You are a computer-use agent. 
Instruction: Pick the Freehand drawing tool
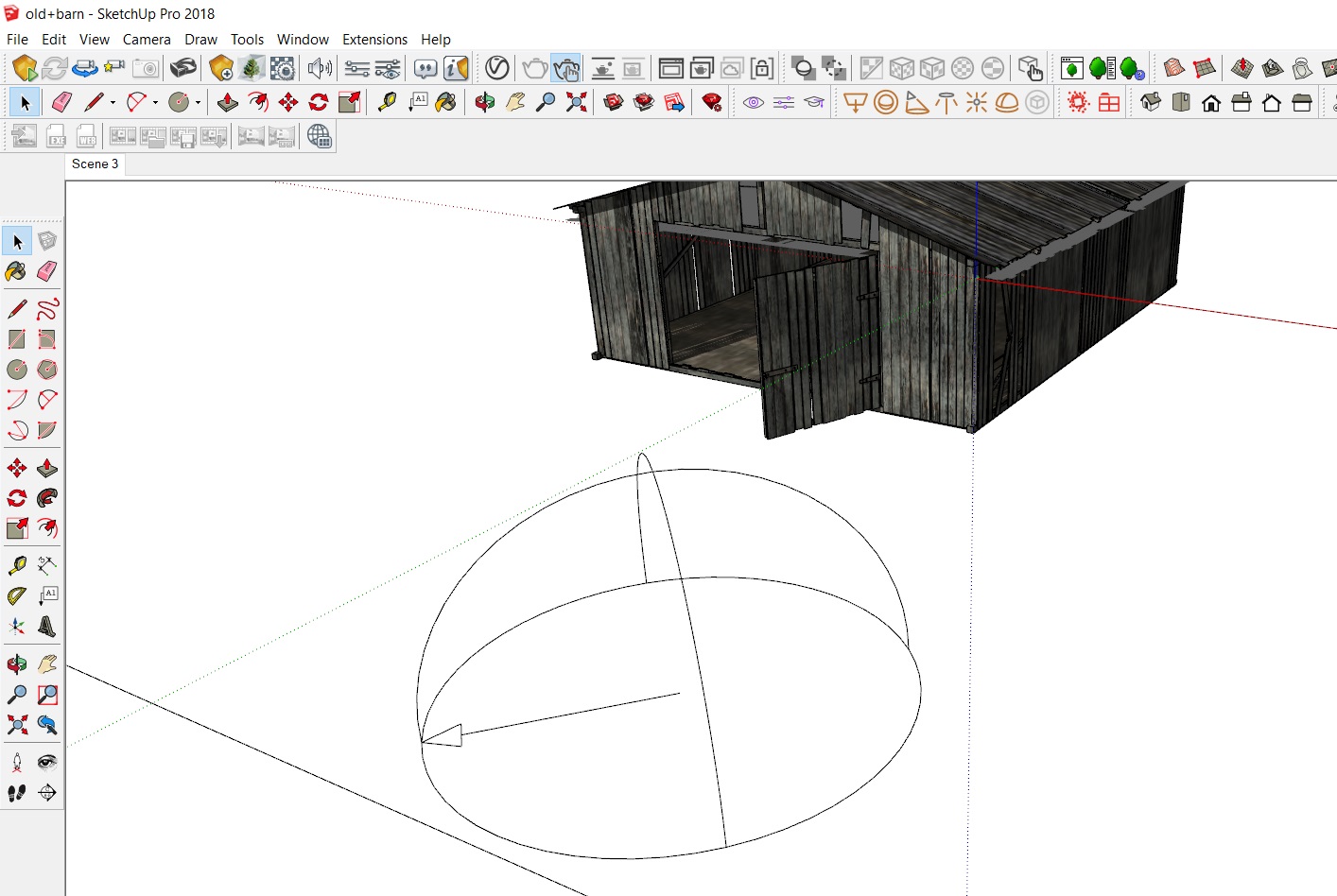(47, 309)
